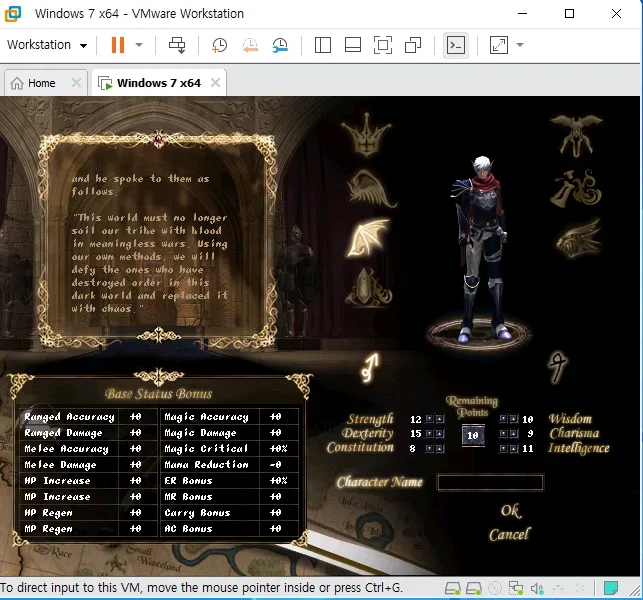Screen dimensions: 643x600
Task: Select the highlighted bat wing class icon
Action: pyautogui.click(x=368, y=238)
